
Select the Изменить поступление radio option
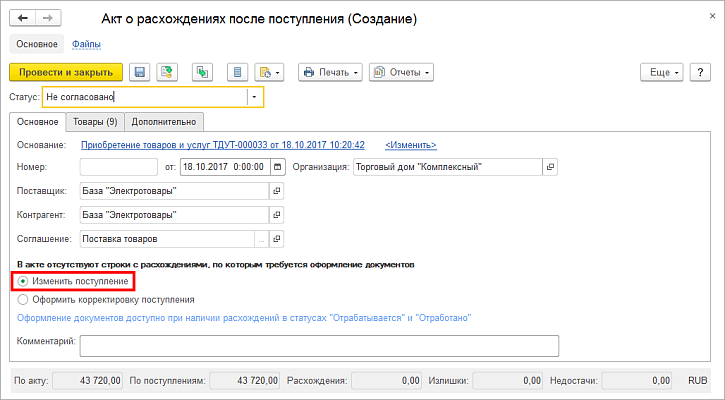pyautogui.click(x=23, y=282)
